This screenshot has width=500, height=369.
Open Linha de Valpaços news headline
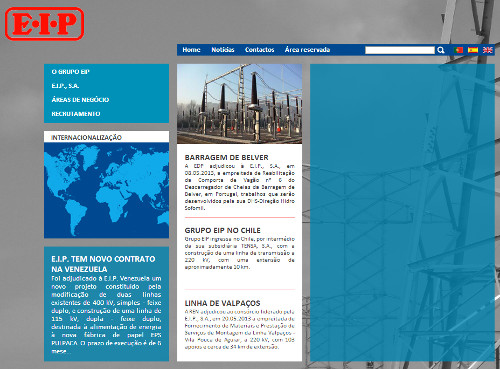(x=222, y=303)
